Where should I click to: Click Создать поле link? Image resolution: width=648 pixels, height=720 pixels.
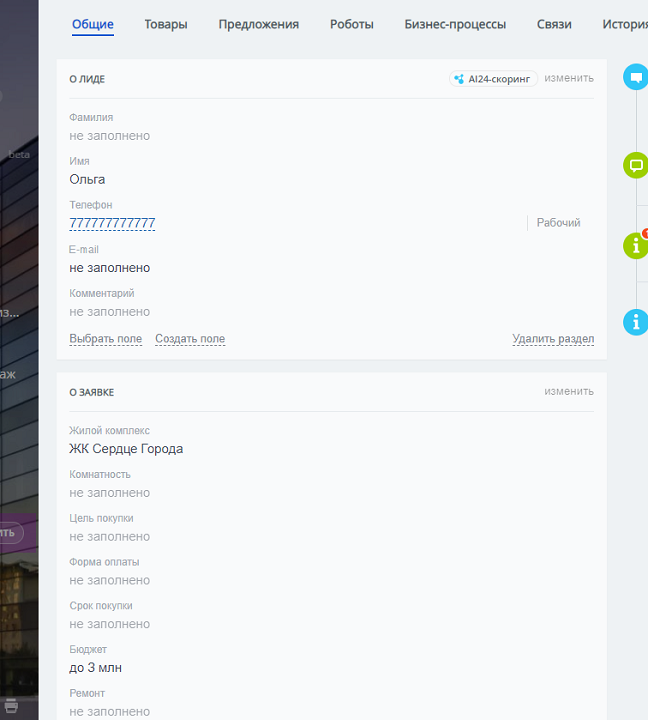(x=190, y=339)
